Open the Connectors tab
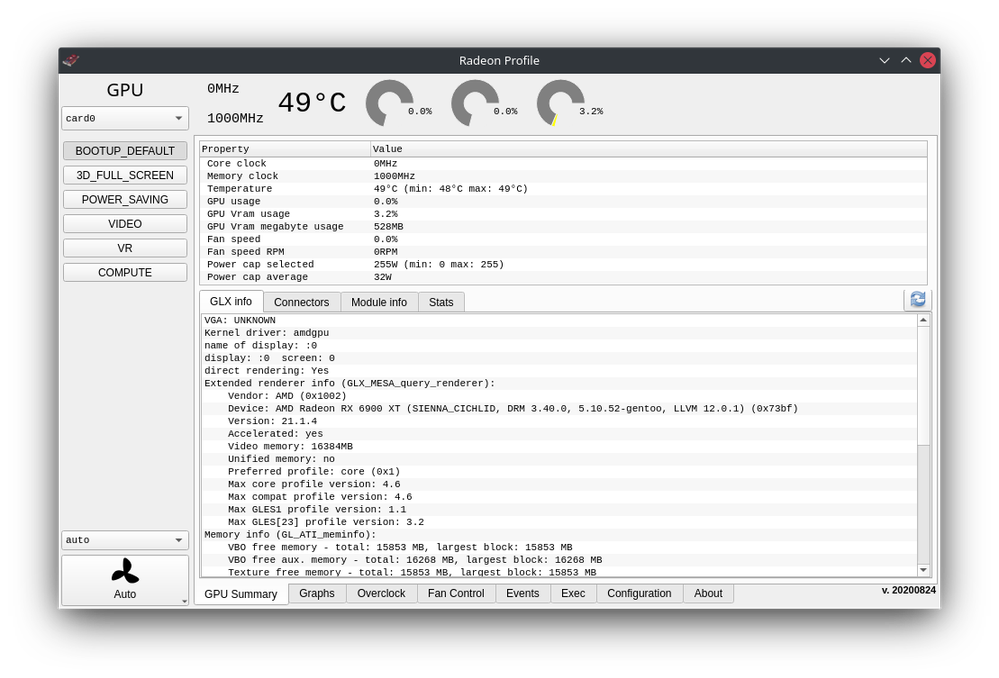Viewport: 999px width, 678px height. pos(301,302)
